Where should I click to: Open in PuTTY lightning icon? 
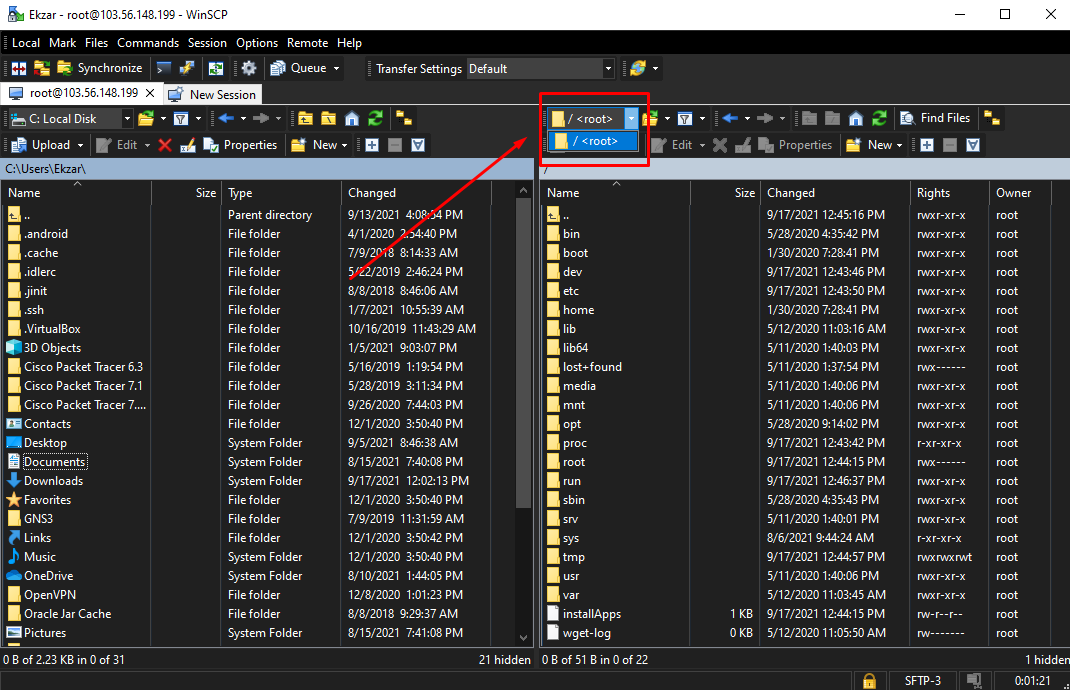186,68
